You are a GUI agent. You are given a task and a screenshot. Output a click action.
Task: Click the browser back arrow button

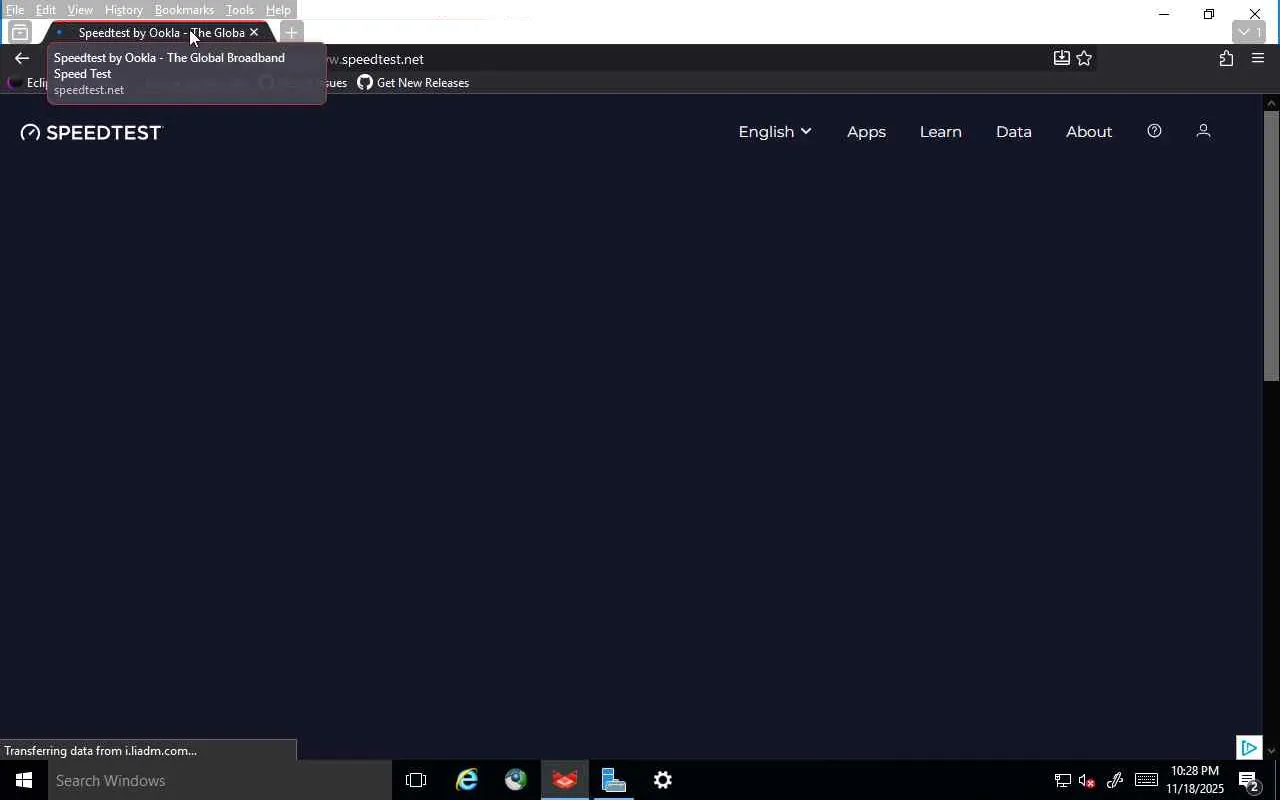pos(22,59)
